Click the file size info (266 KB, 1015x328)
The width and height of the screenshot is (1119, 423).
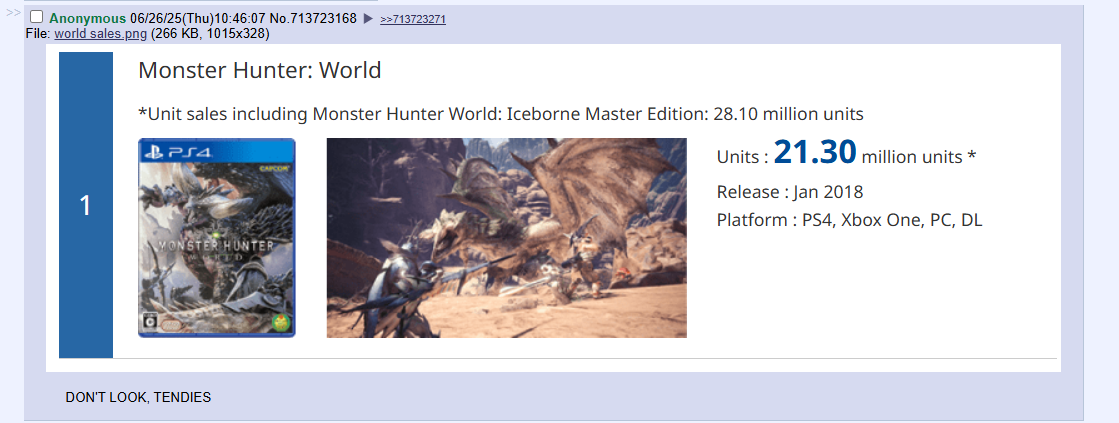(x=210, y=34)
